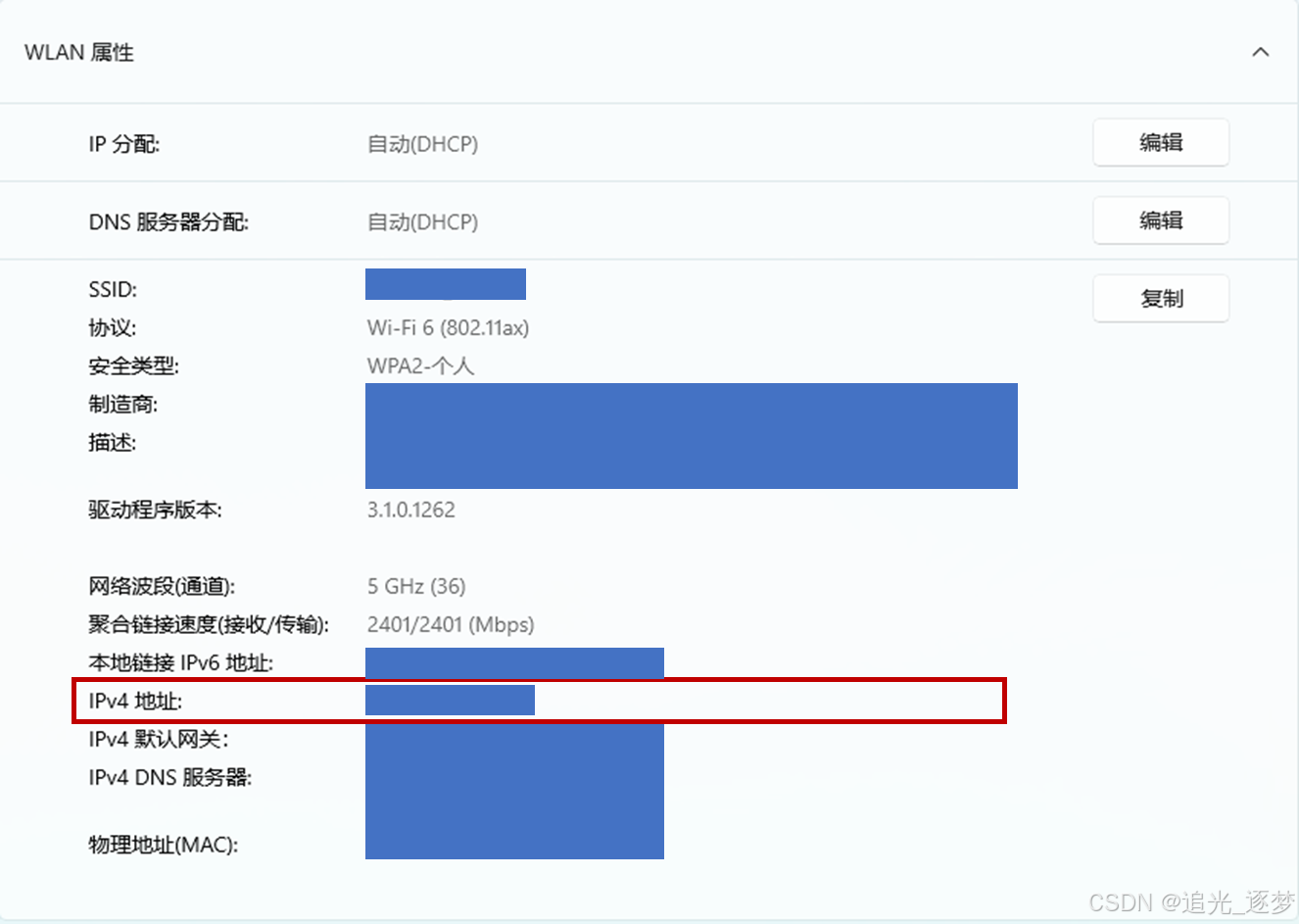Click the IPv4 DNS 服务器 label

click(x=170, y=778)
